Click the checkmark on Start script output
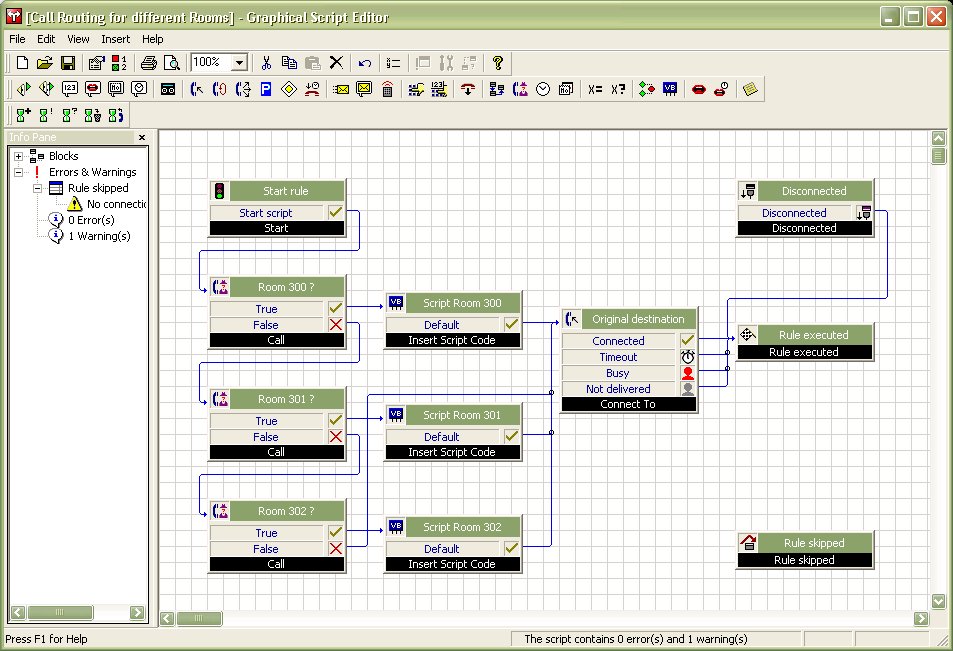The width and height of the screenshot is (953, 651). pyautogui.click(x=336, y=212)
